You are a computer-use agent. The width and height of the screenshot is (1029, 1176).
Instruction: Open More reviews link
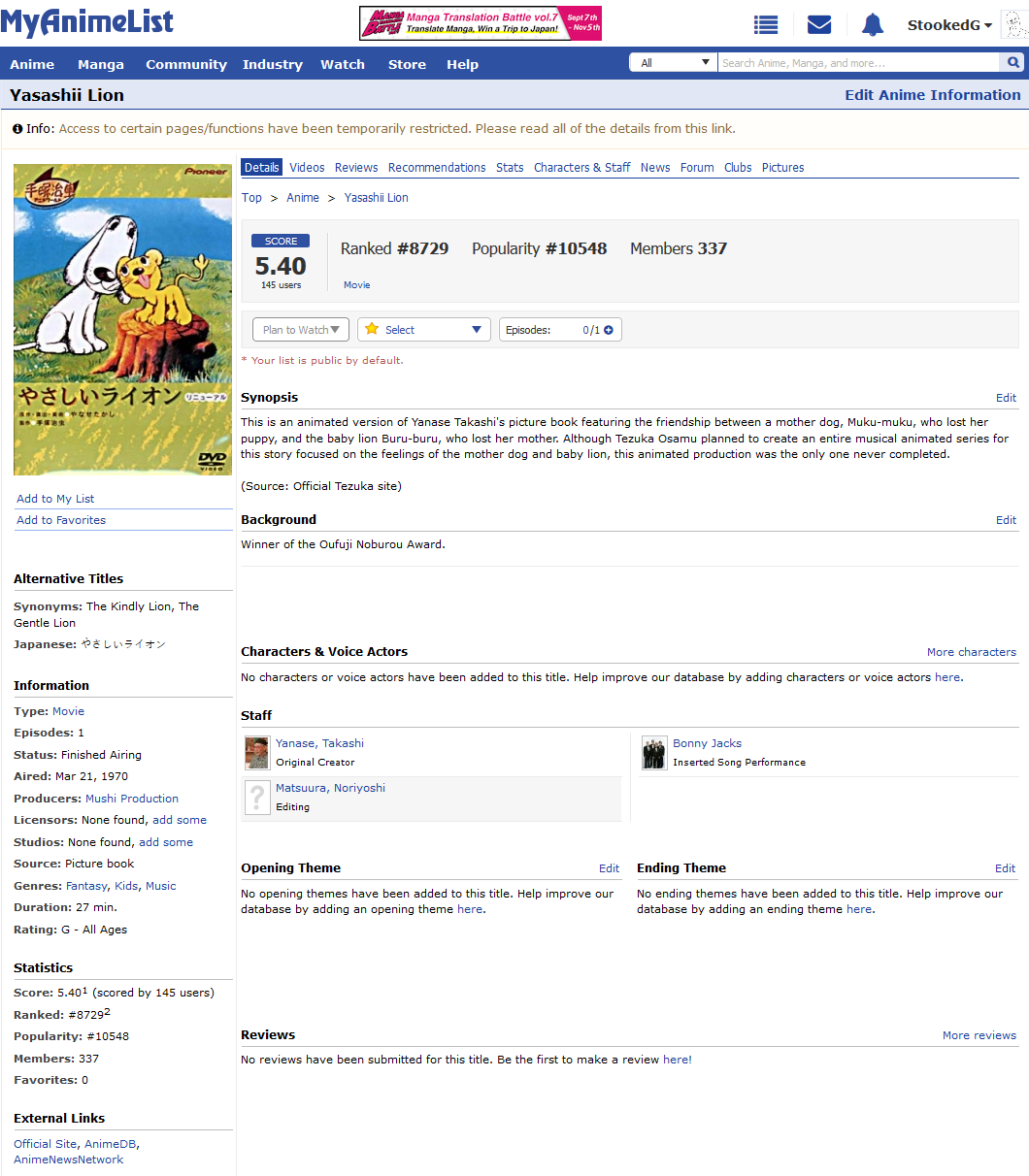coord(979,1035)
